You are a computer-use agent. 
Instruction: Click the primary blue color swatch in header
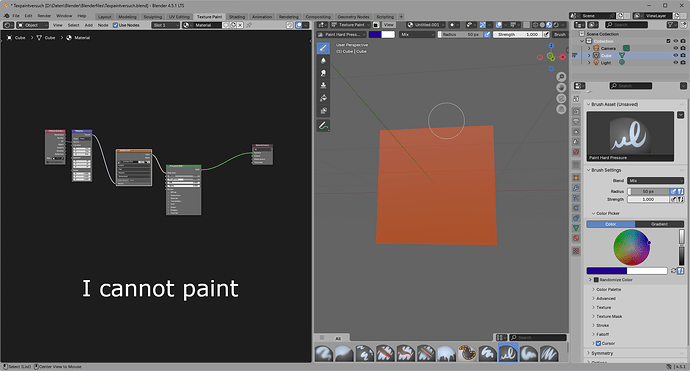click(375, 34)
